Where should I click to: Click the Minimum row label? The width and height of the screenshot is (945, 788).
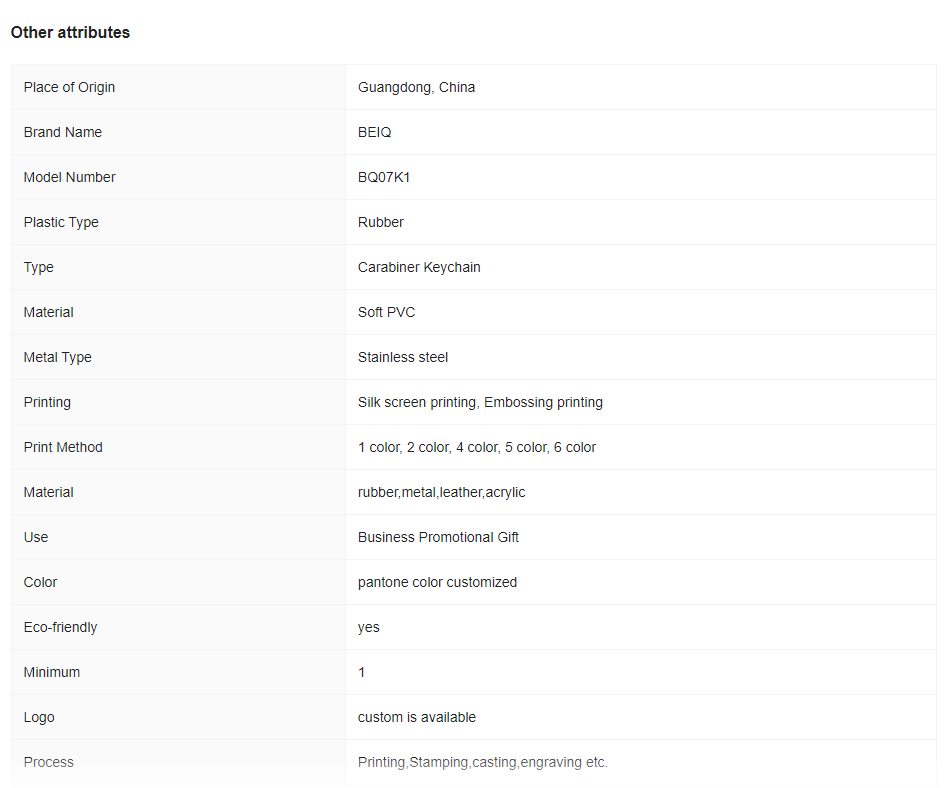[52, 672]
